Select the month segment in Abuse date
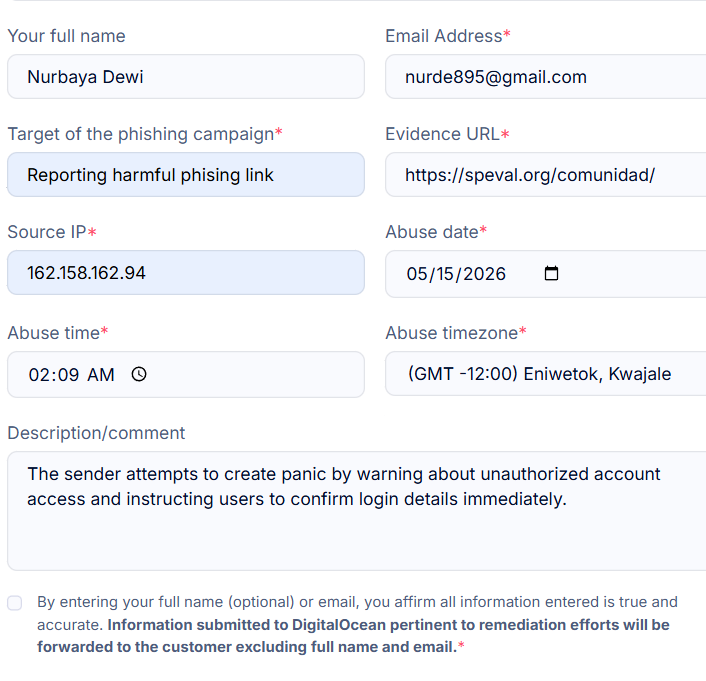706x681 pixels. [416, 274]
